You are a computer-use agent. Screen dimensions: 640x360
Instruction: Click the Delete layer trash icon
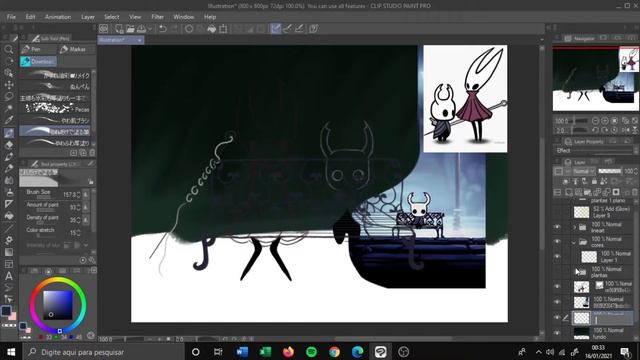635,192
